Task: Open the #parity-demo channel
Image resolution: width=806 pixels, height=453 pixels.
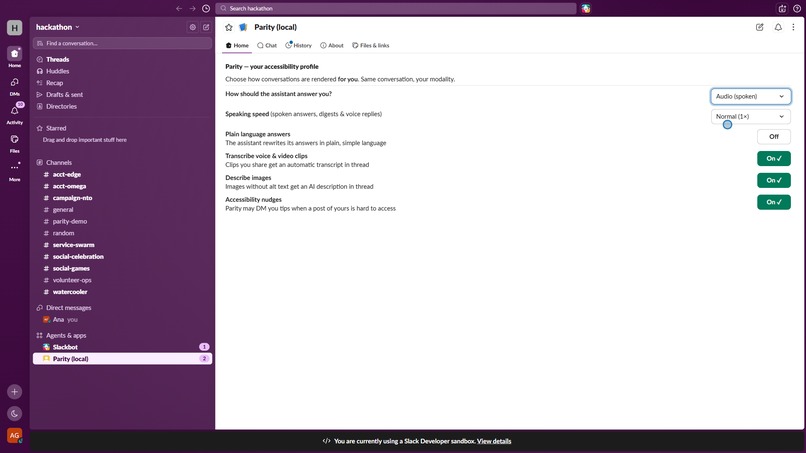Action: 122,222
